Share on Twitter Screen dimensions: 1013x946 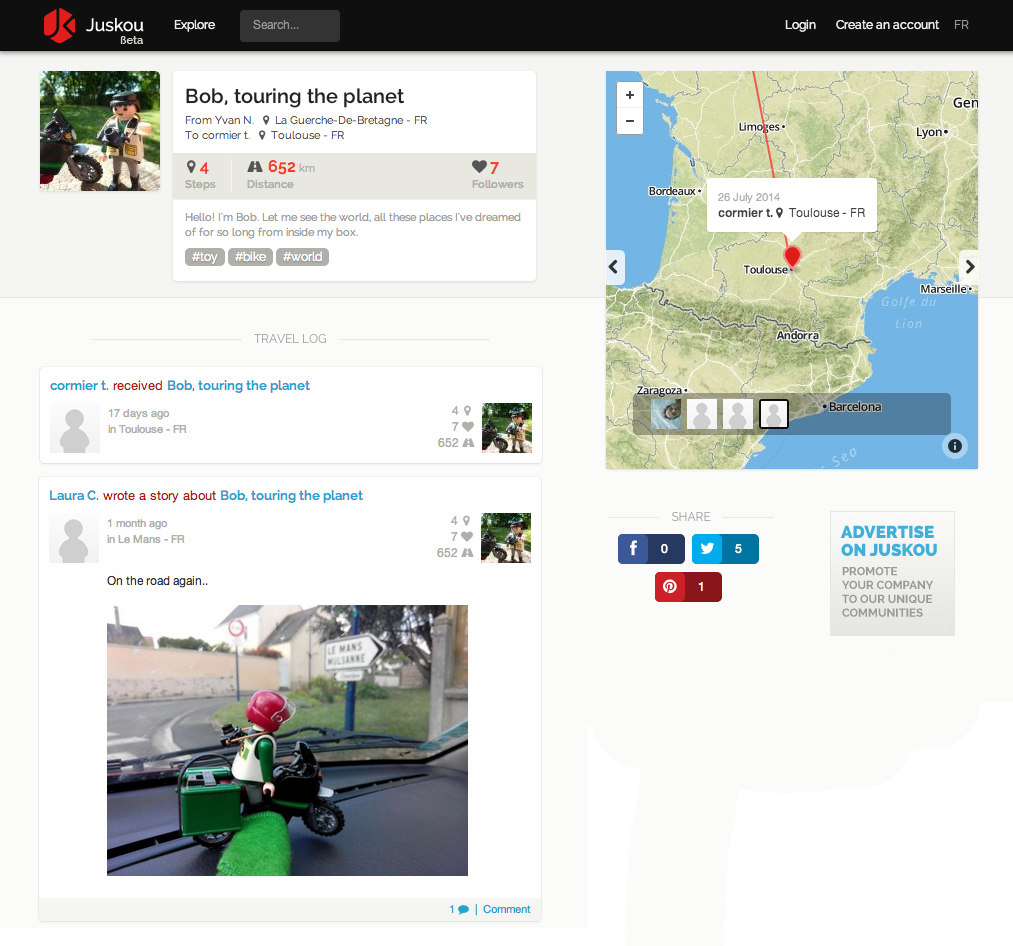725,549
